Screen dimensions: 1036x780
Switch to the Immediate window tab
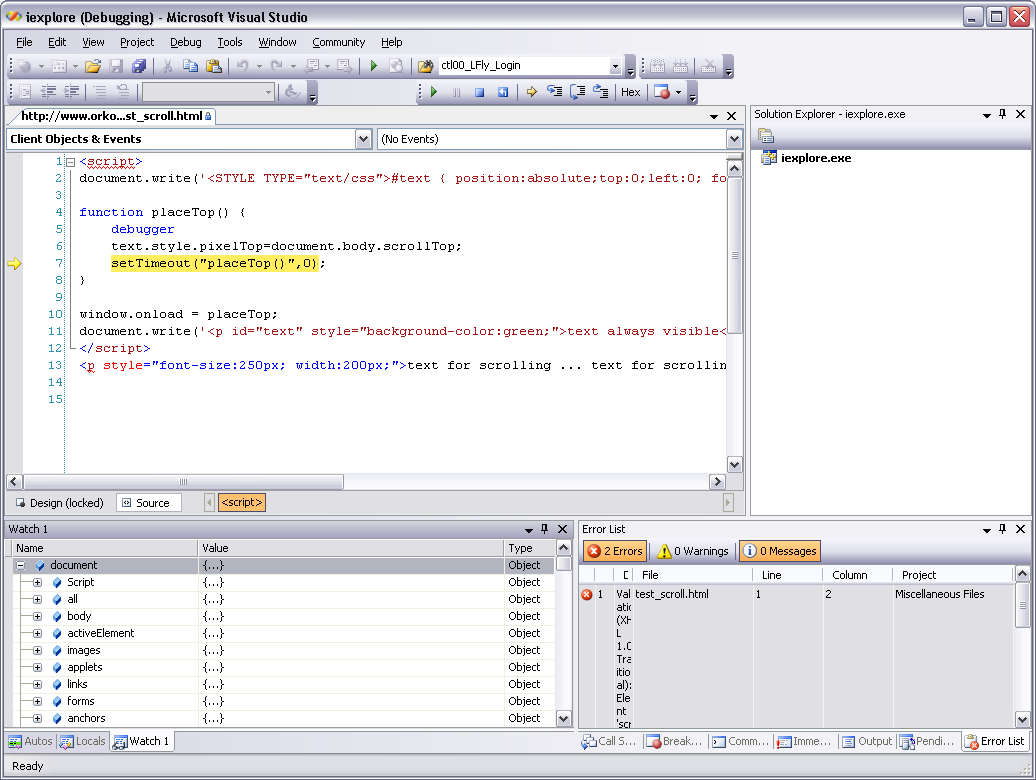804,741
